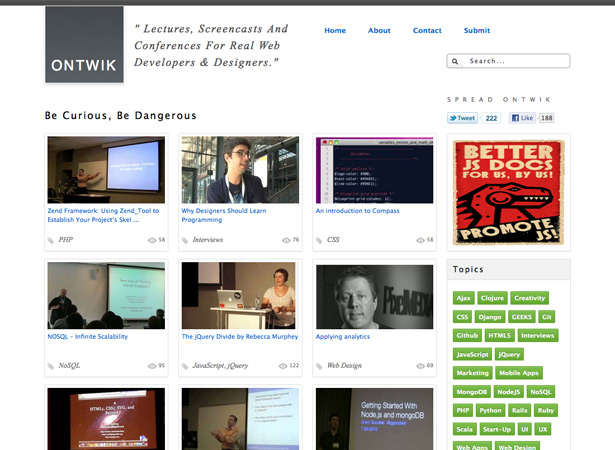615x450 pixels.
Task: Open 'Why Designers Should Learn Programming' link
Action: coord(224,215)
